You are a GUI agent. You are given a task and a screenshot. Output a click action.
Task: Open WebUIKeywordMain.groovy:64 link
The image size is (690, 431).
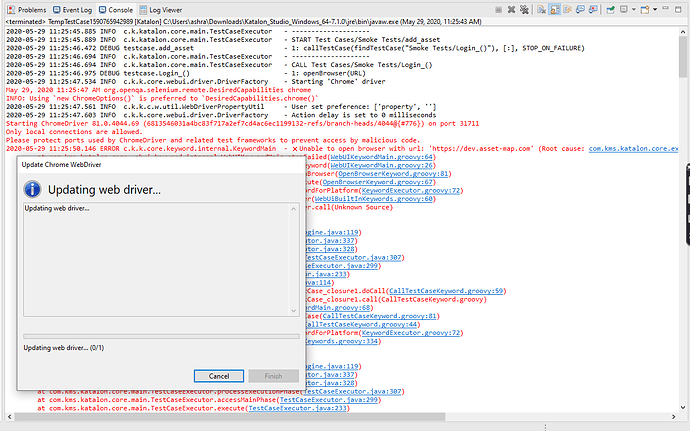pyautogui.click(x=382, y=157)
